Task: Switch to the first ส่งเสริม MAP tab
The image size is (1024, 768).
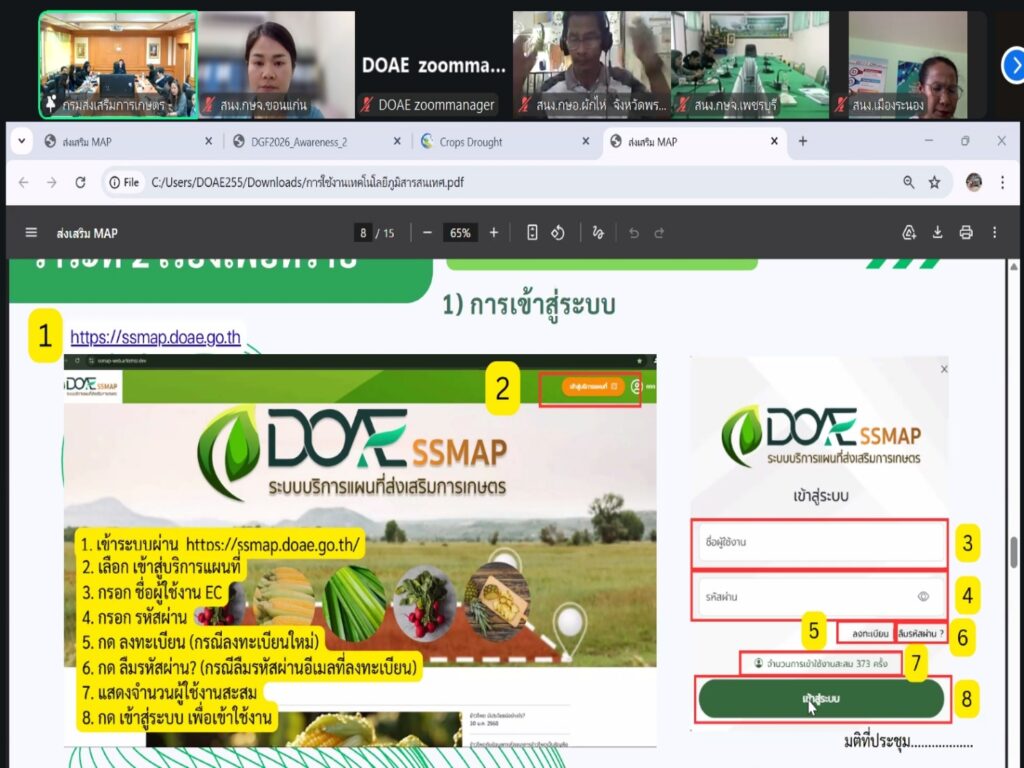Action: click(x=127, y=142)
